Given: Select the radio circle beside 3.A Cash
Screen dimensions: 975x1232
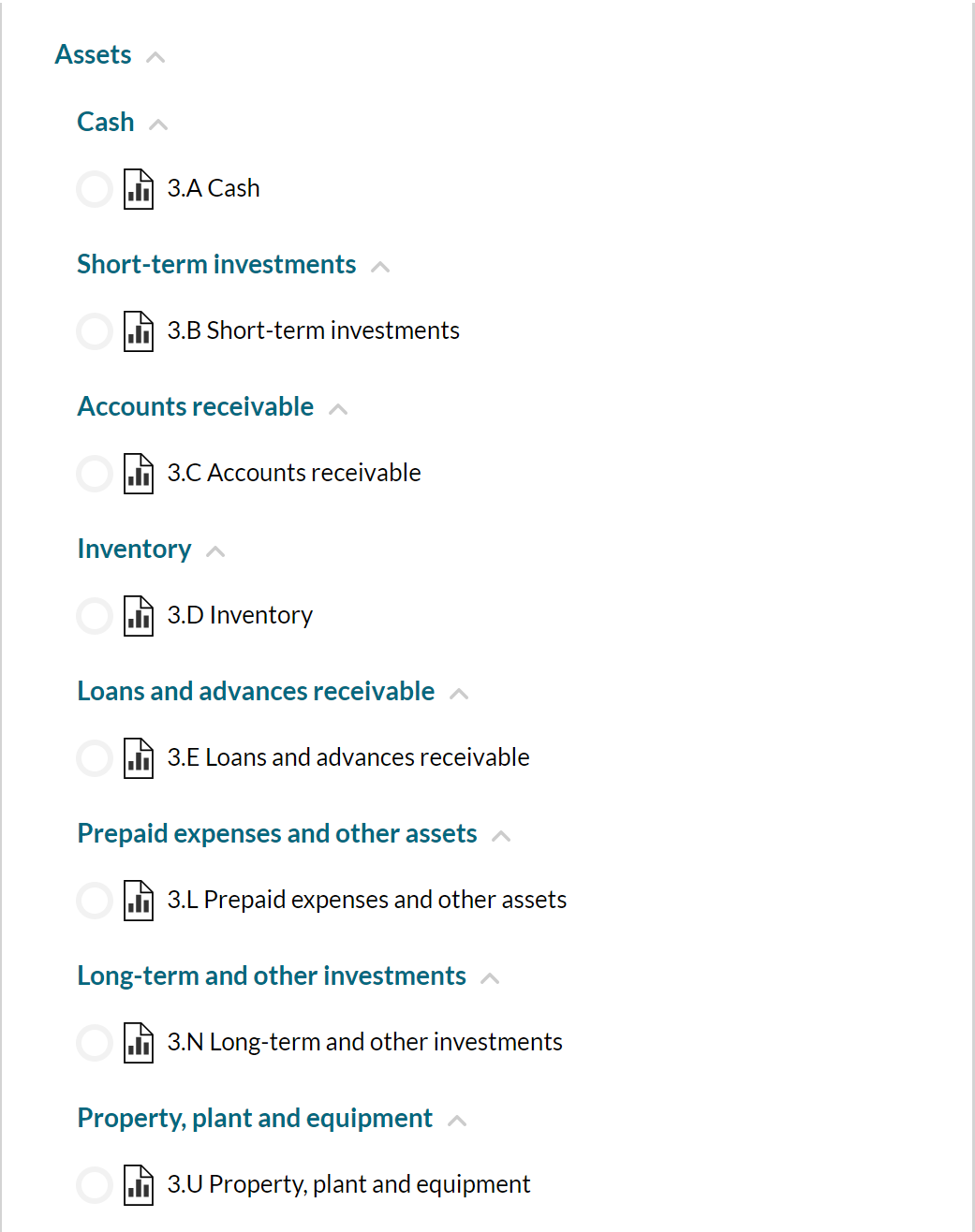Looking at the screenshot, I should tap(95, 189).
